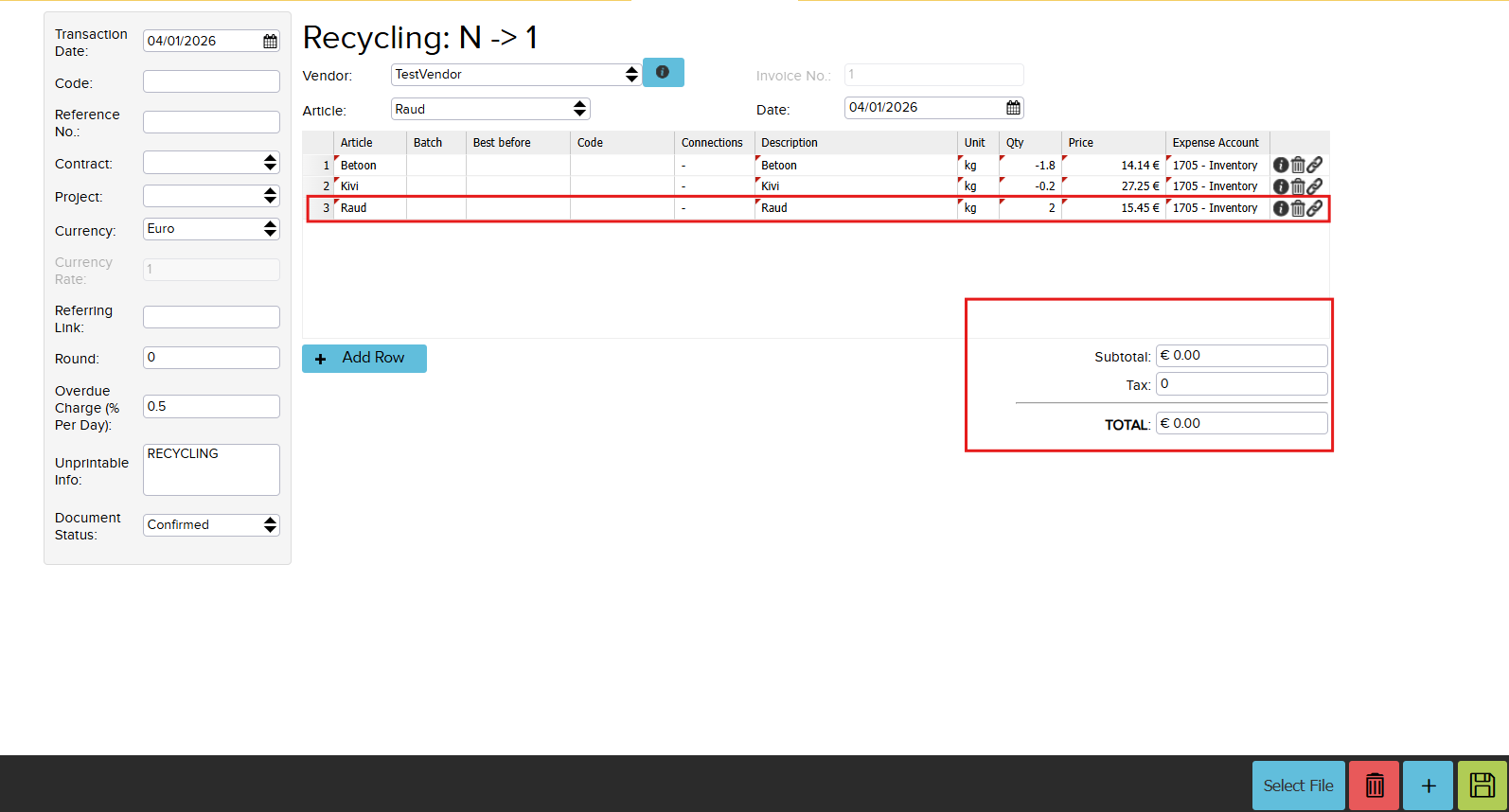
Task: Open the Vendor dropdown
Action: [x=516, y=75]
